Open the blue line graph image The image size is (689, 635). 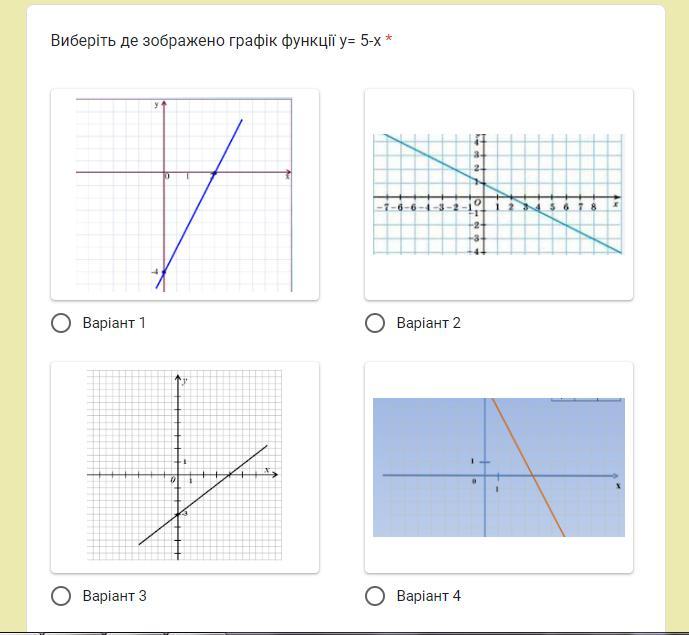click(185, 195)
